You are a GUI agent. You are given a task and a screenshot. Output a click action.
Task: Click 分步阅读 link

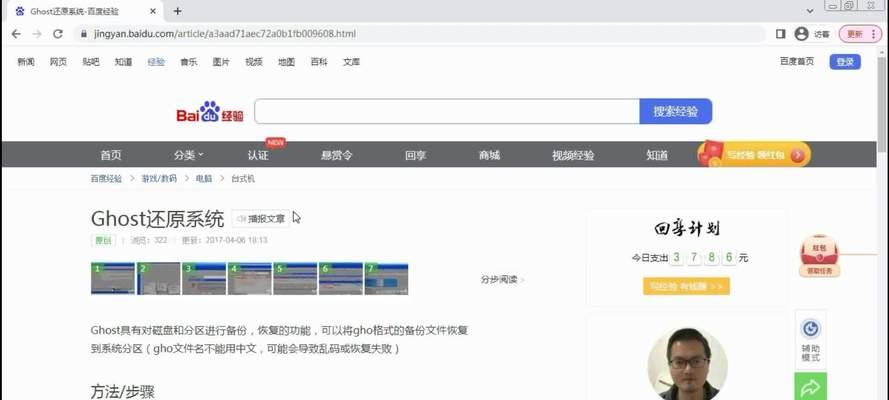[x=502, y=279]
